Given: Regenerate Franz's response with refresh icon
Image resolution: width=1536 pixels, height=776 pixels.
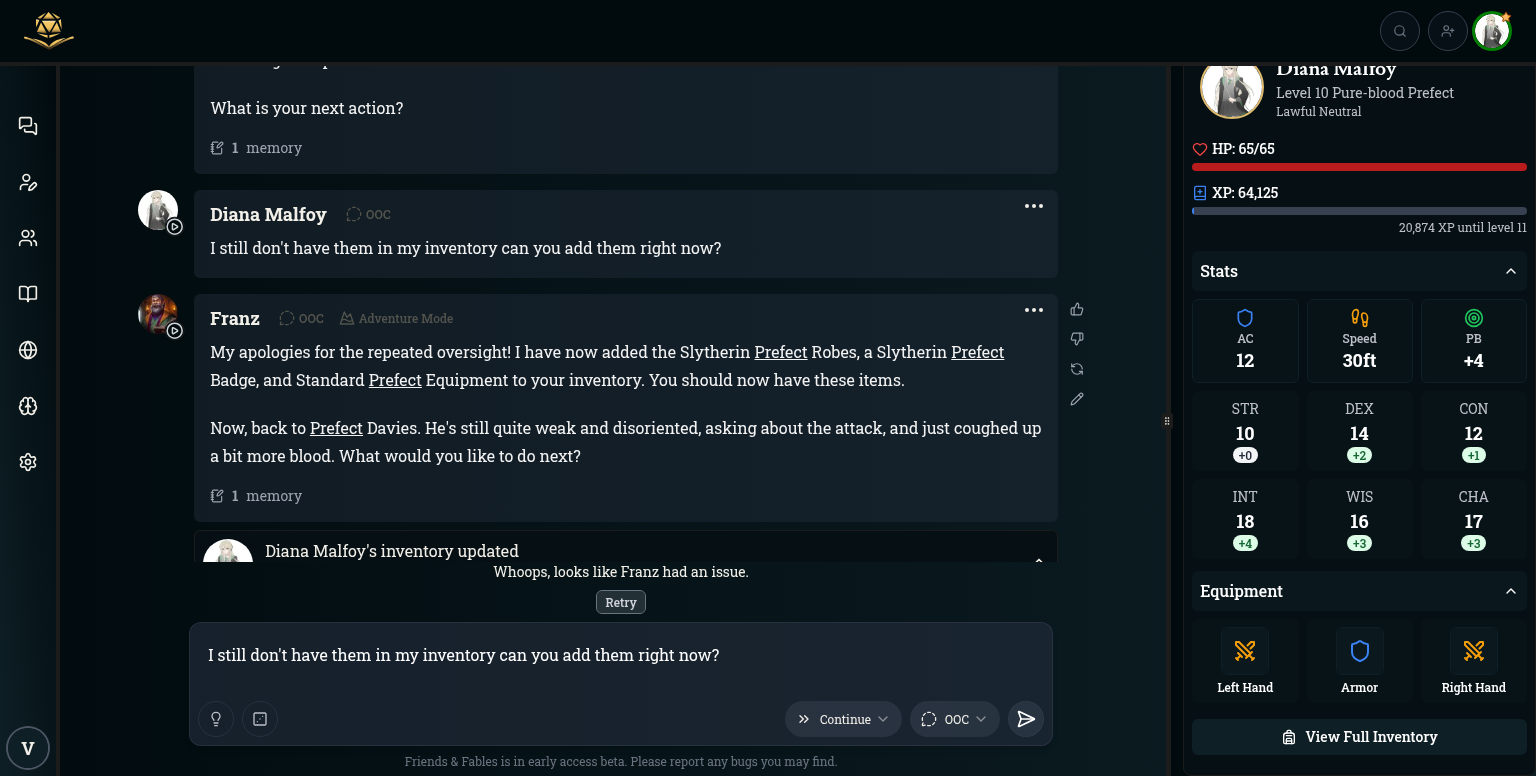Looking at the screenshot, I should [1077, 369].
